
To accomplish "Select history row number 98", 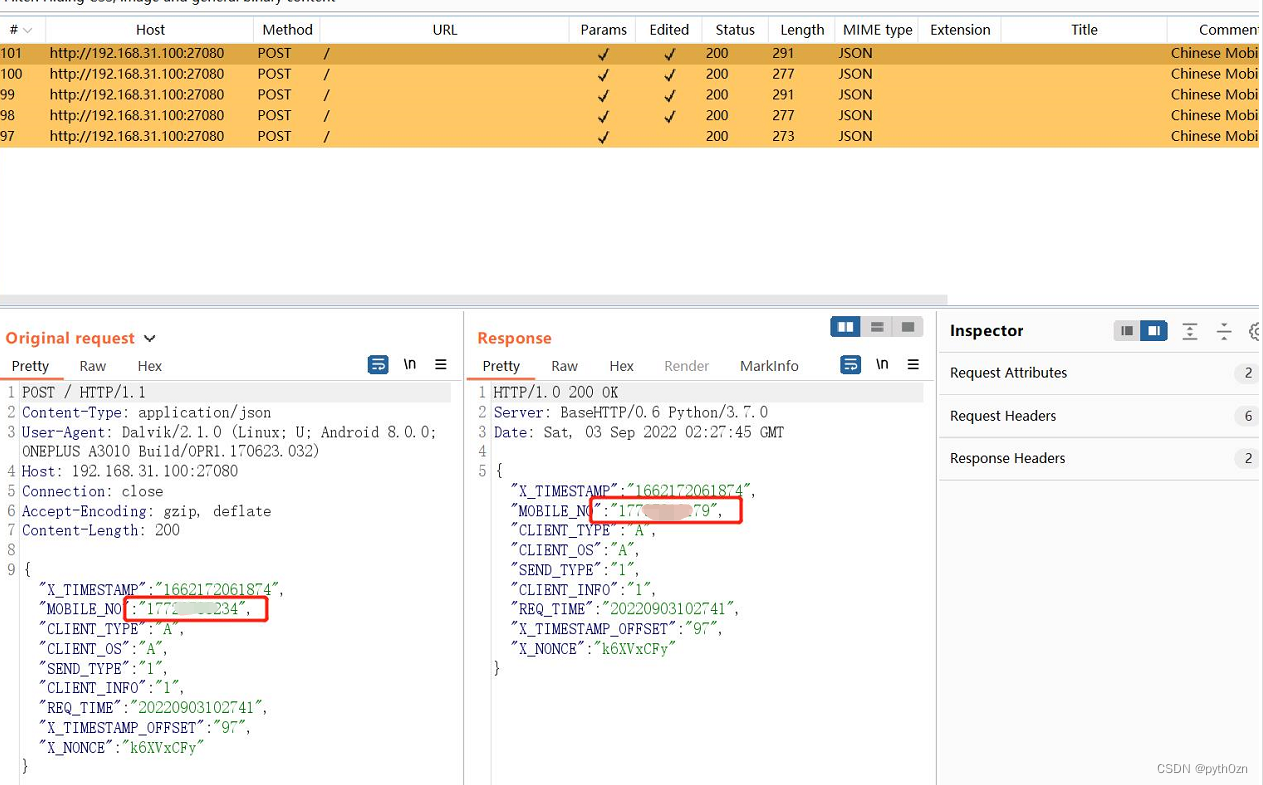I will (x=629, y=116).
